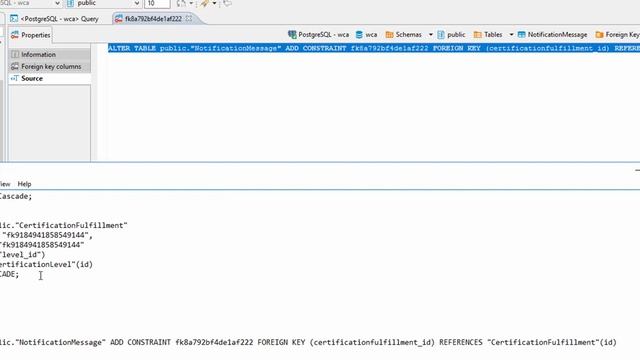640x360 pixels.
Task: Click the NotificationMessage table icon
Action: [x=521, y=35]
